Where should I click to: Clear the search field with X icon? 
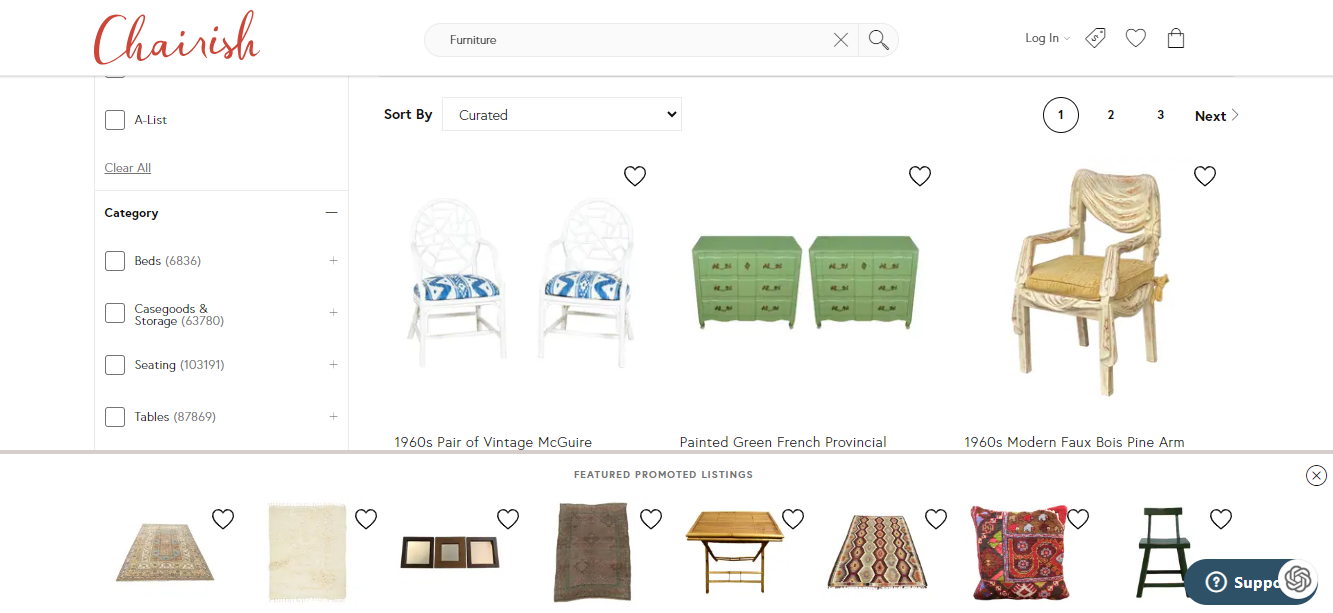[x=841, y=40]
